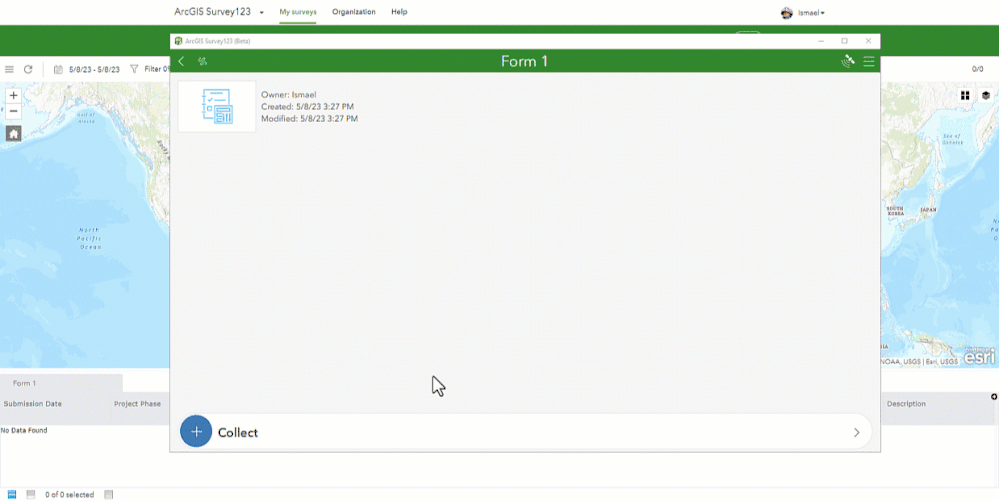The height and width of the screenshot is (502, 999).
Task: Switch to My surveys tab
Action: [298, 11]
